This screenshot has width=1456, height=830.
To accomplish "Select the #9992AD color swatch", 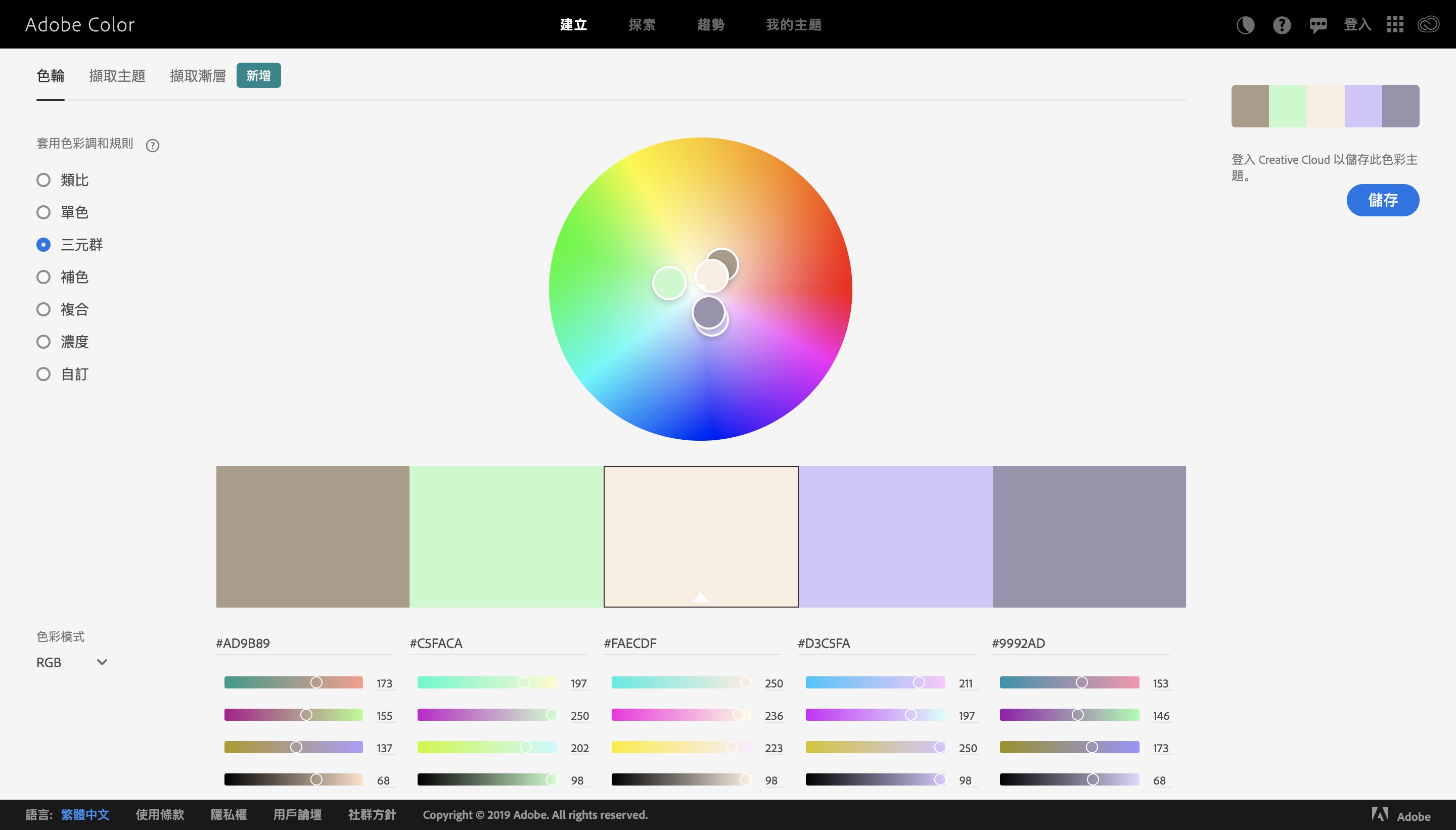I will (1089, 536).
